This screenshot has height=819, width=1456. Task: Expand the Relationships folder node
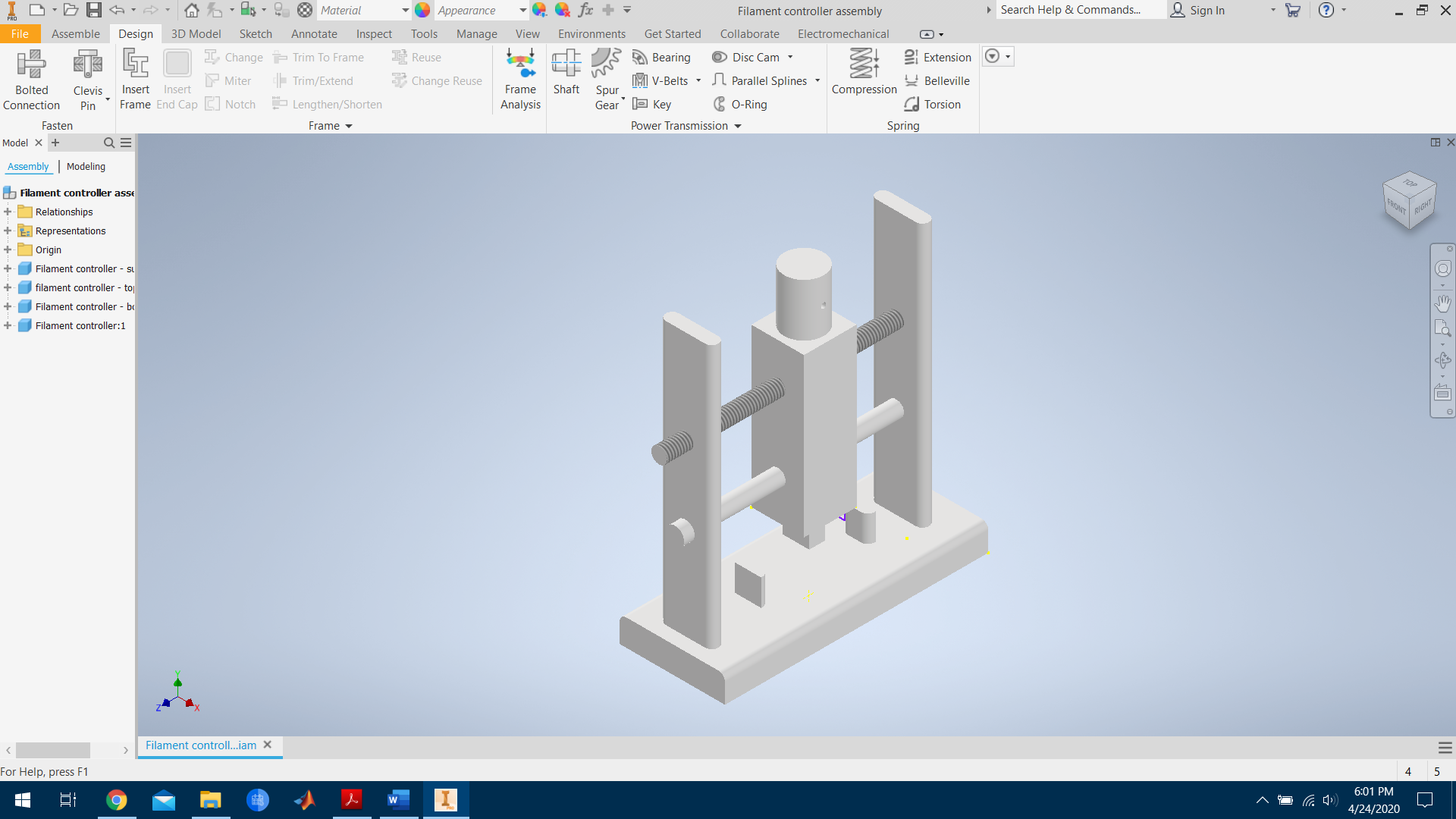pos(8,212)
